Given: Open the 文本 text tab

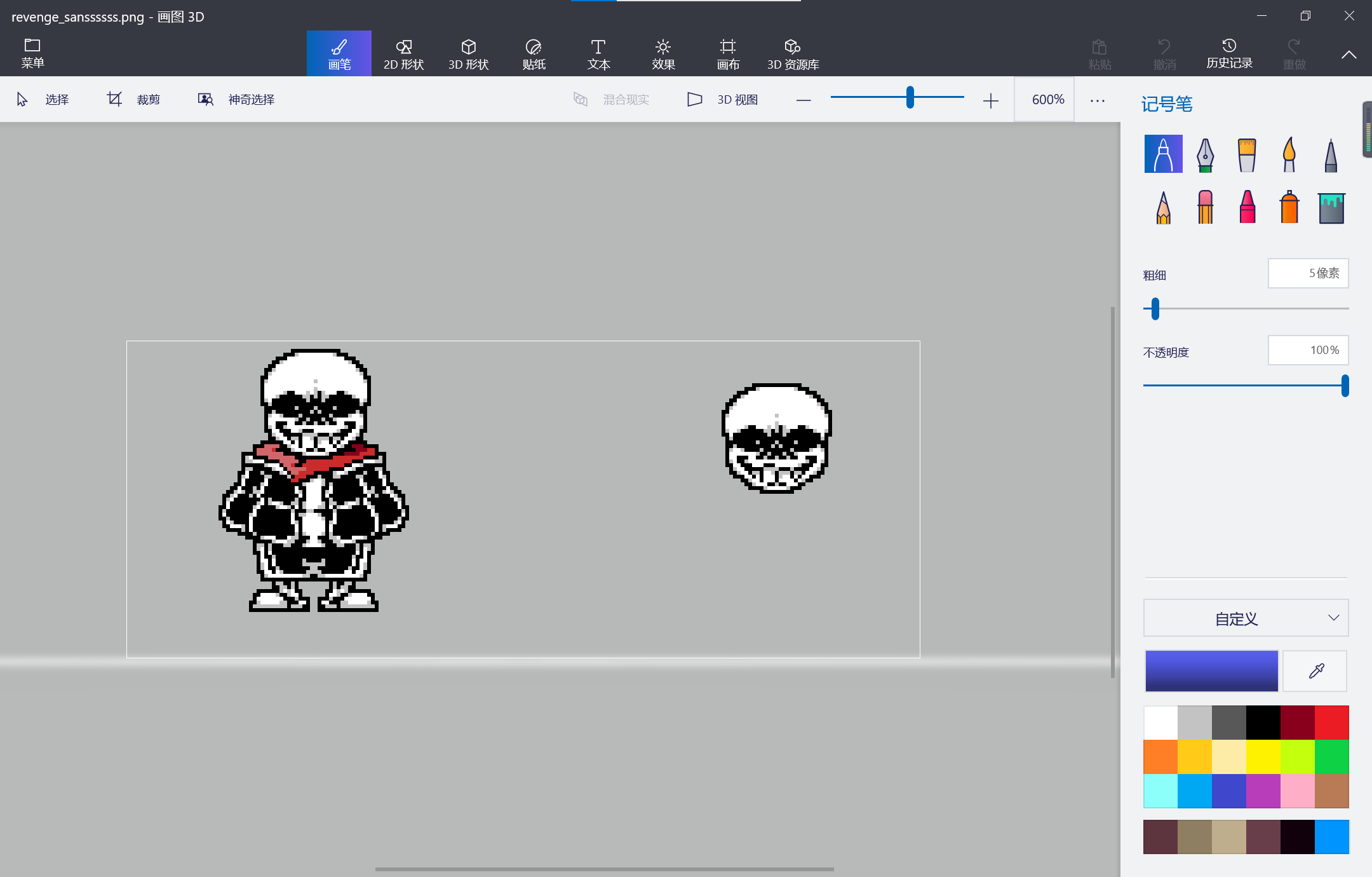Looking at the screenshot, I should pos(598,54).
